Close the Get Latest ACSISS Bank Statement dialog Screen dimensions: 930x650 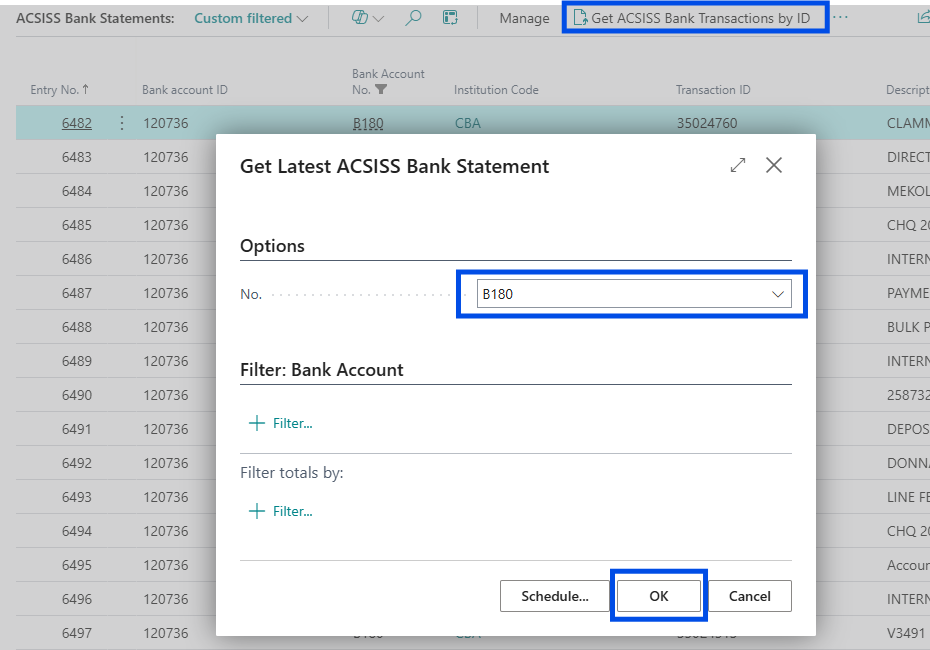tap(773, 166)
